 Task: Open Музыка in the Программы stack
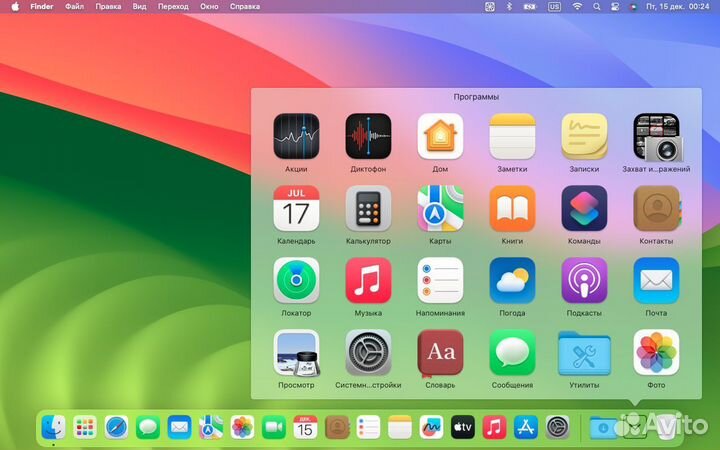coord(368,281)
